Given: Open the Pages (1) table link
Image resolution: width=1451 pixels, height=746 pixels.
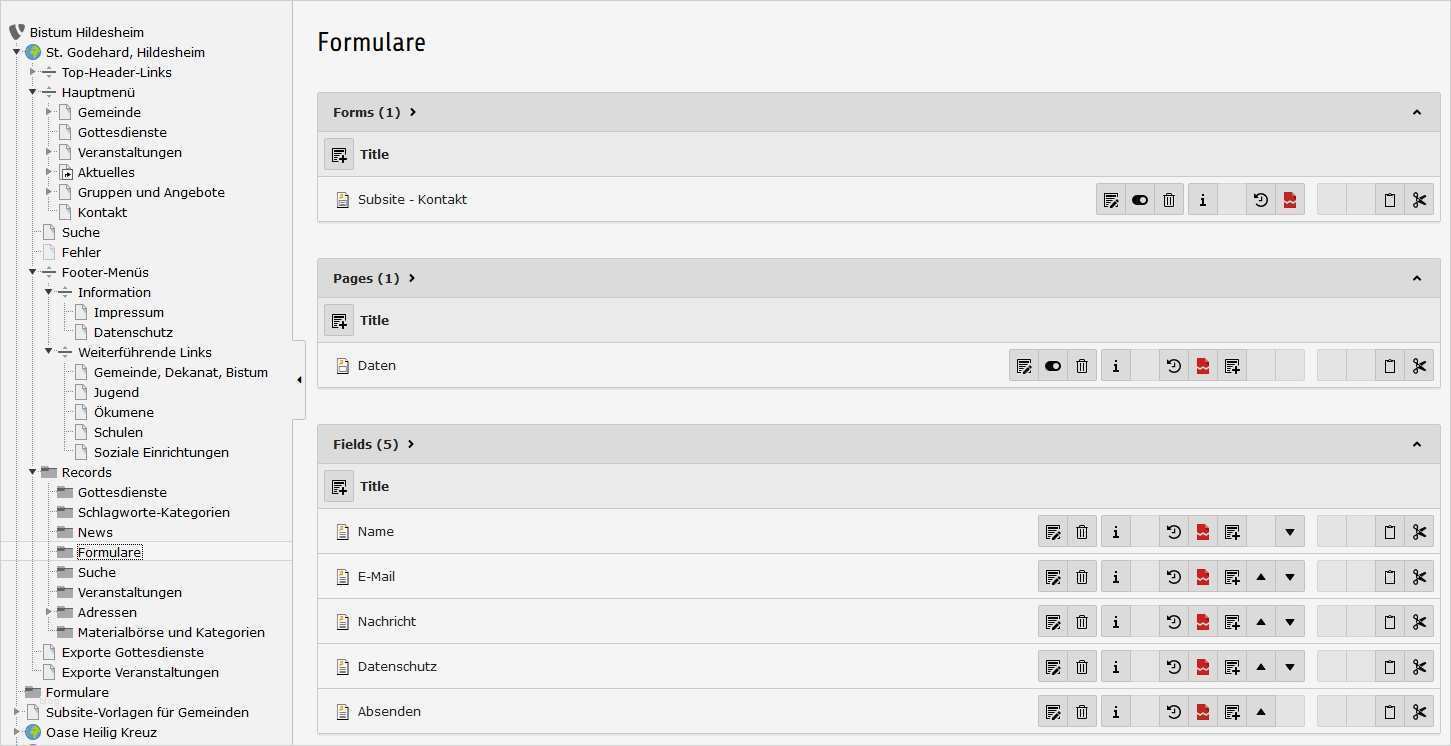Looking at the screenshot, I should coord(366,279).
